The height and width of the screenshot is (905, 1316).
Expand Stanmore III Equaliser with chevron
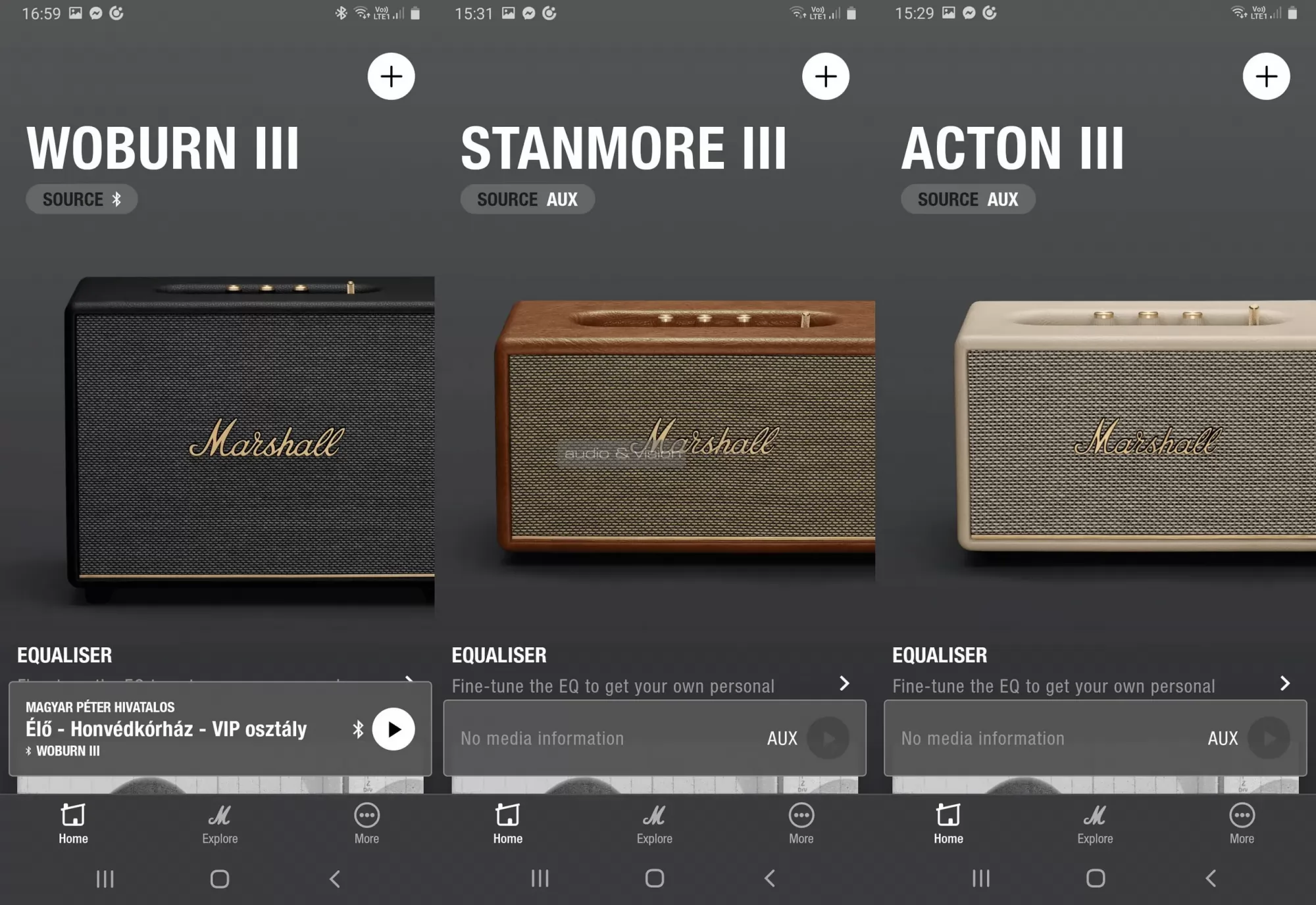(x=845, y=683)
